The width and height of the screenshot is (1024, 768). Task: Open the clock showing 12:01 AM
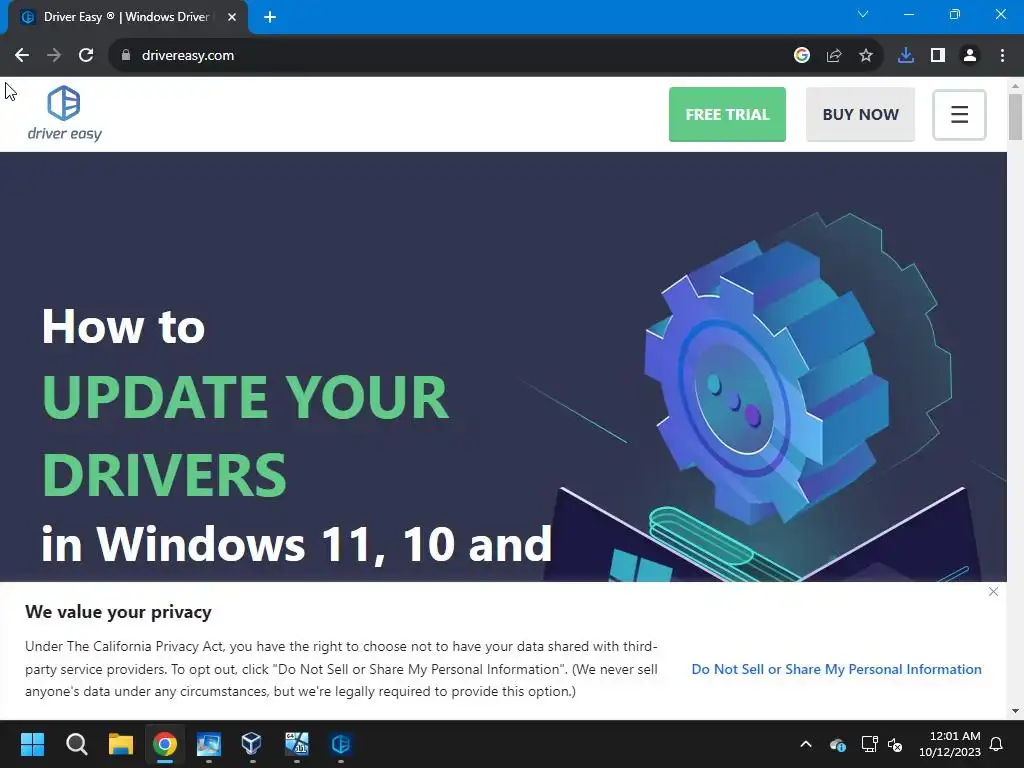950,744
